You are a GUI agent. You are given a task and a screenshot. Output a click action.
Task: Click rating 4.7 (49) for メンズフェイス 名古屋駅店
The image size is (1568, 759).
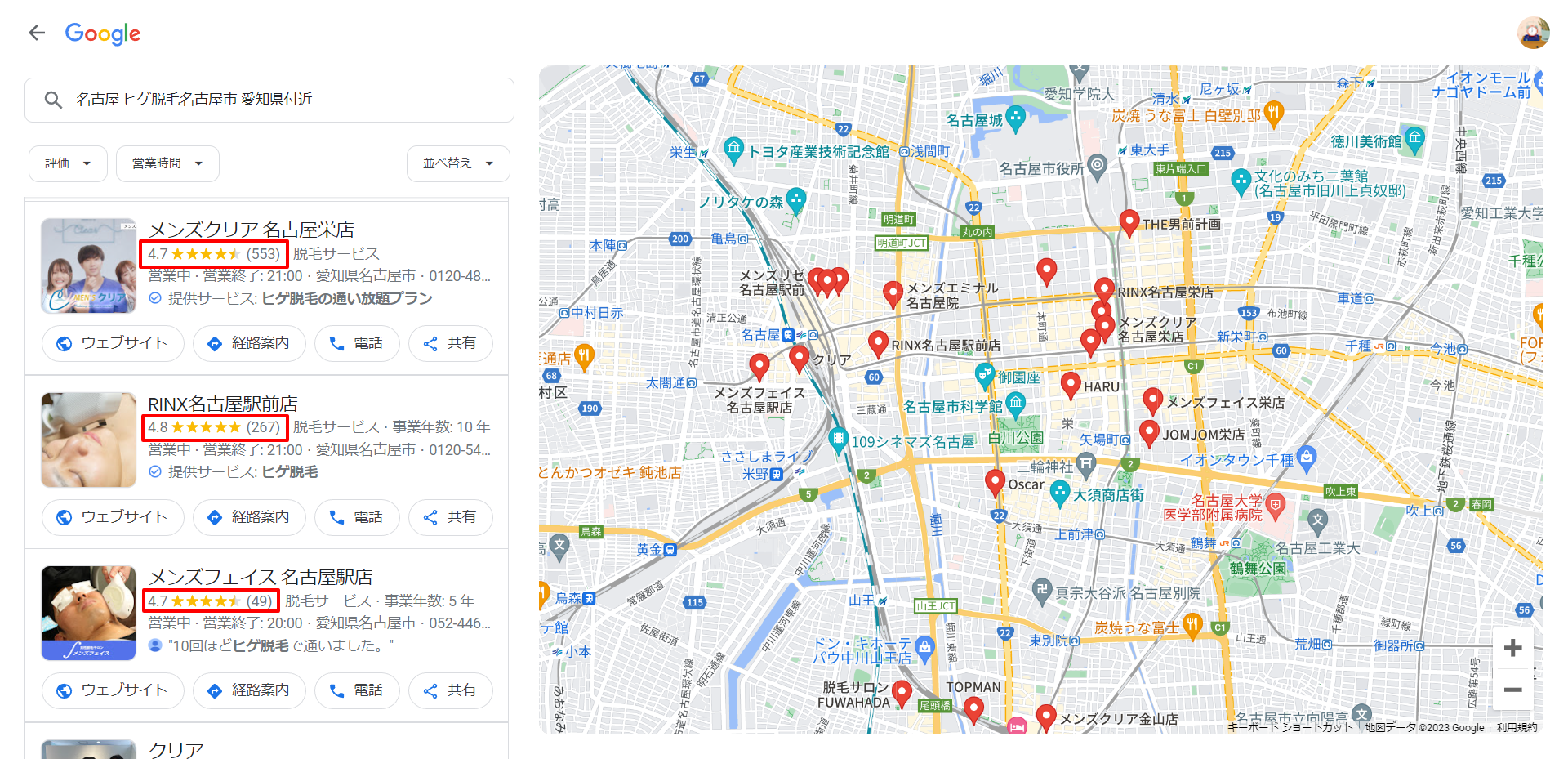[211, 601]
